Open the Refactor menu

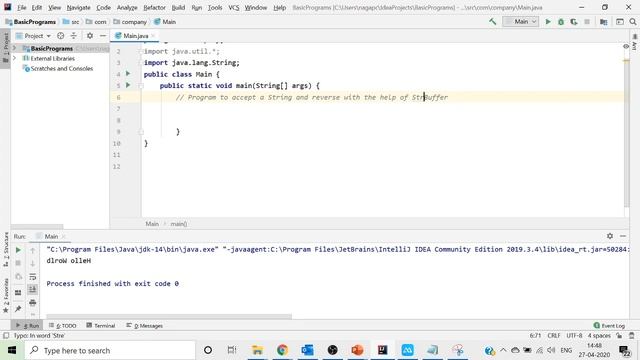click(154, 7)
